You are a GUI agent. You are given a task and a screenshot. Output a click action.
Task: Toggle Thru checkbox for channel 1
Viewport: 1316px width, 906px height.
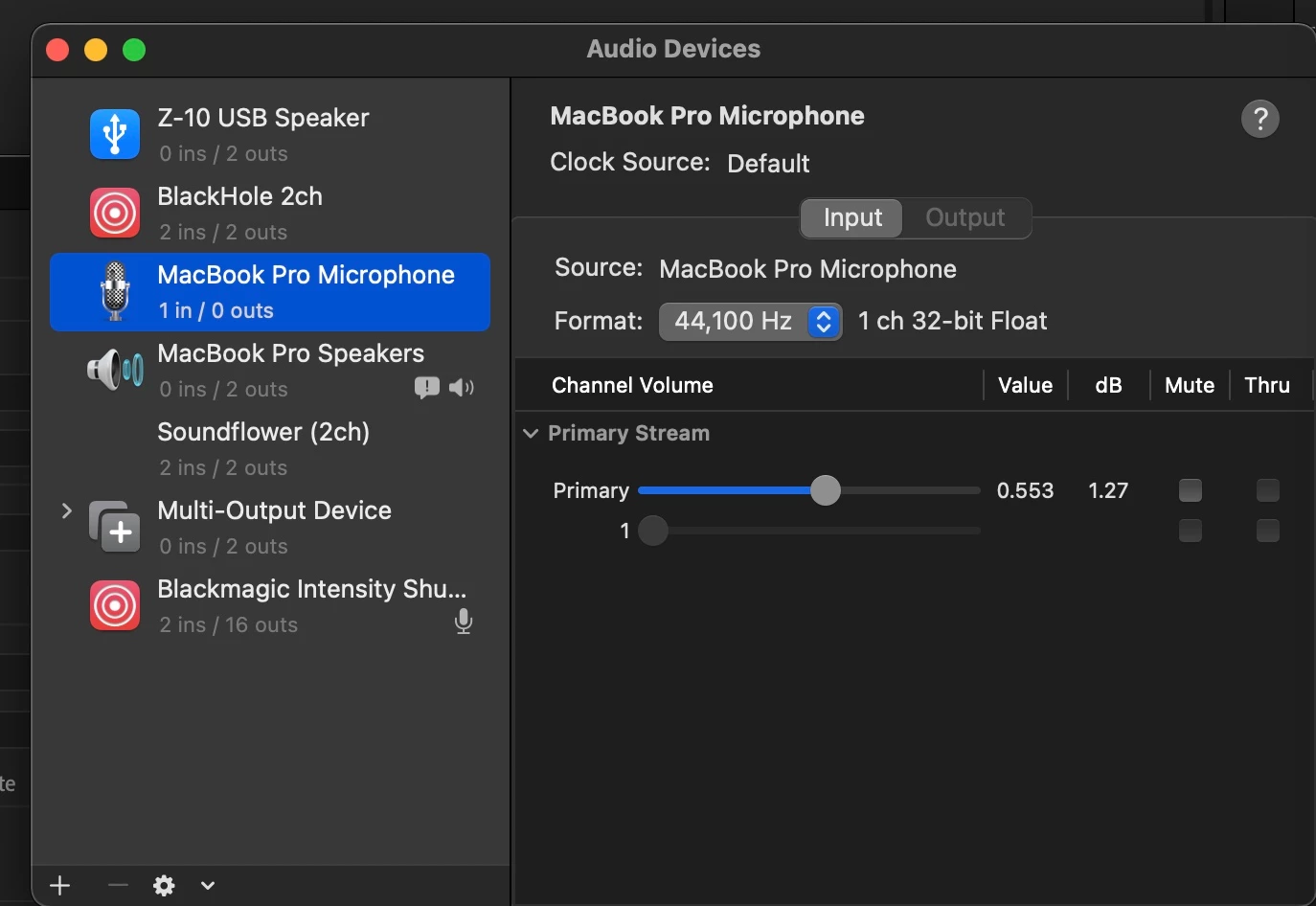(x=1268, y=531)
